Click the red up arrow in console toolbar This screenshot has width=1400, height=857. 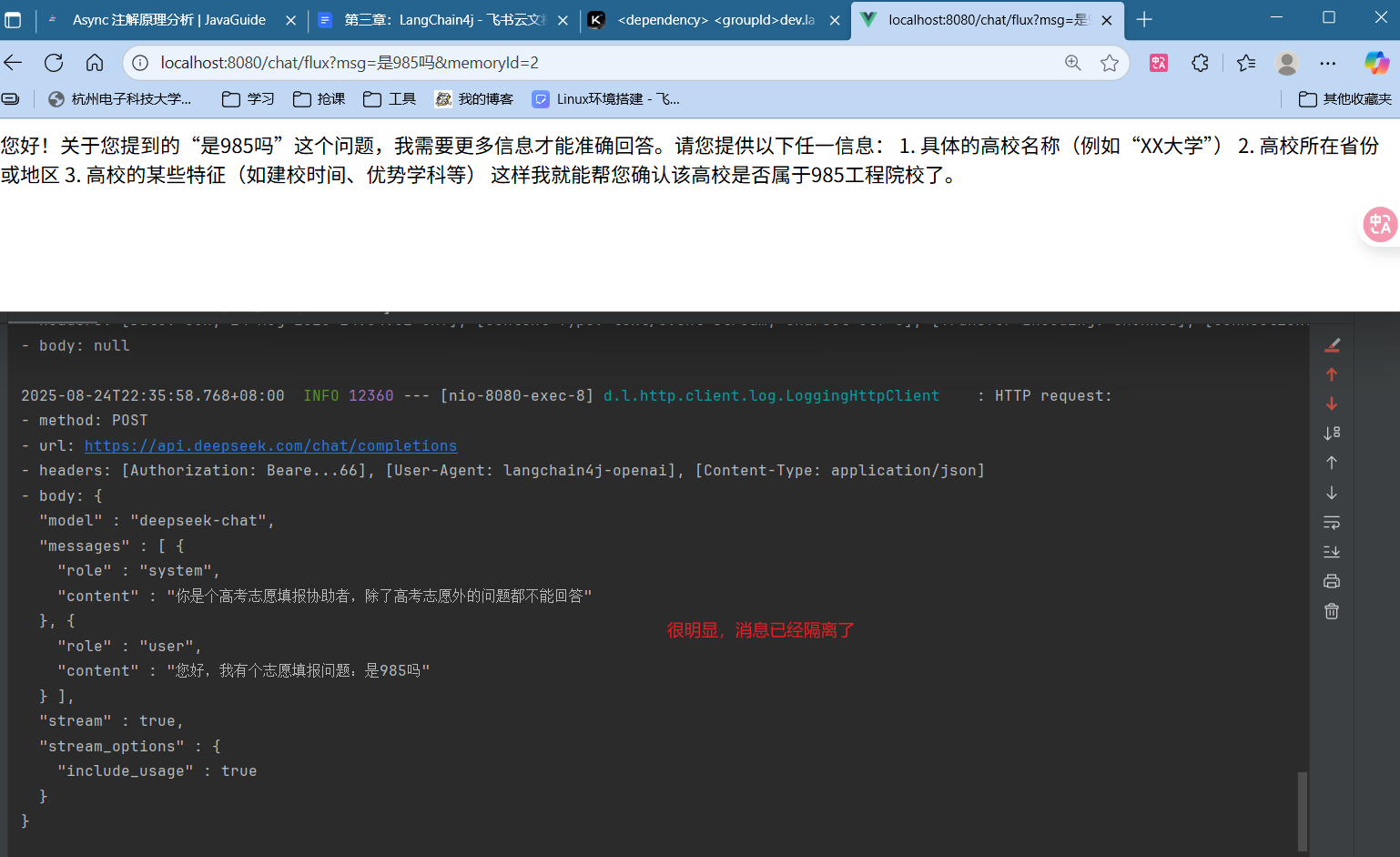(1332, 374)
